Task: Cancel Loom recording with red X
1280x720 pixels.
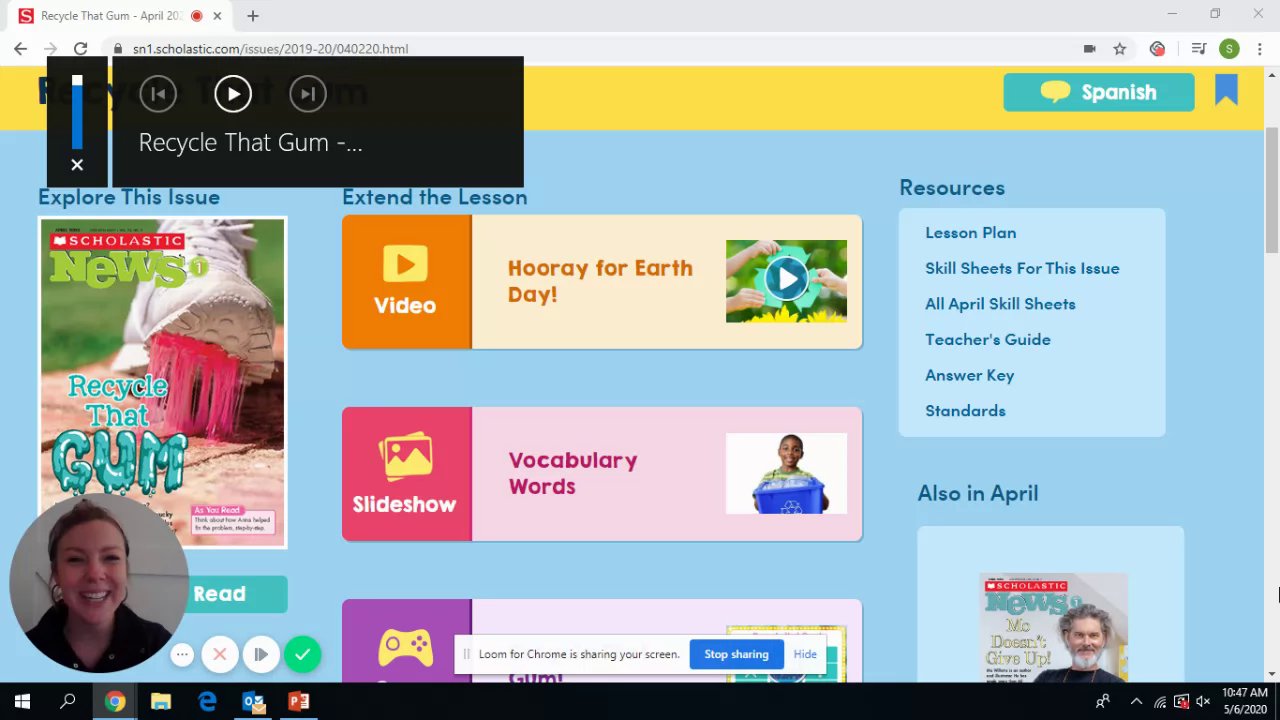Action: (x=220, y=655)
